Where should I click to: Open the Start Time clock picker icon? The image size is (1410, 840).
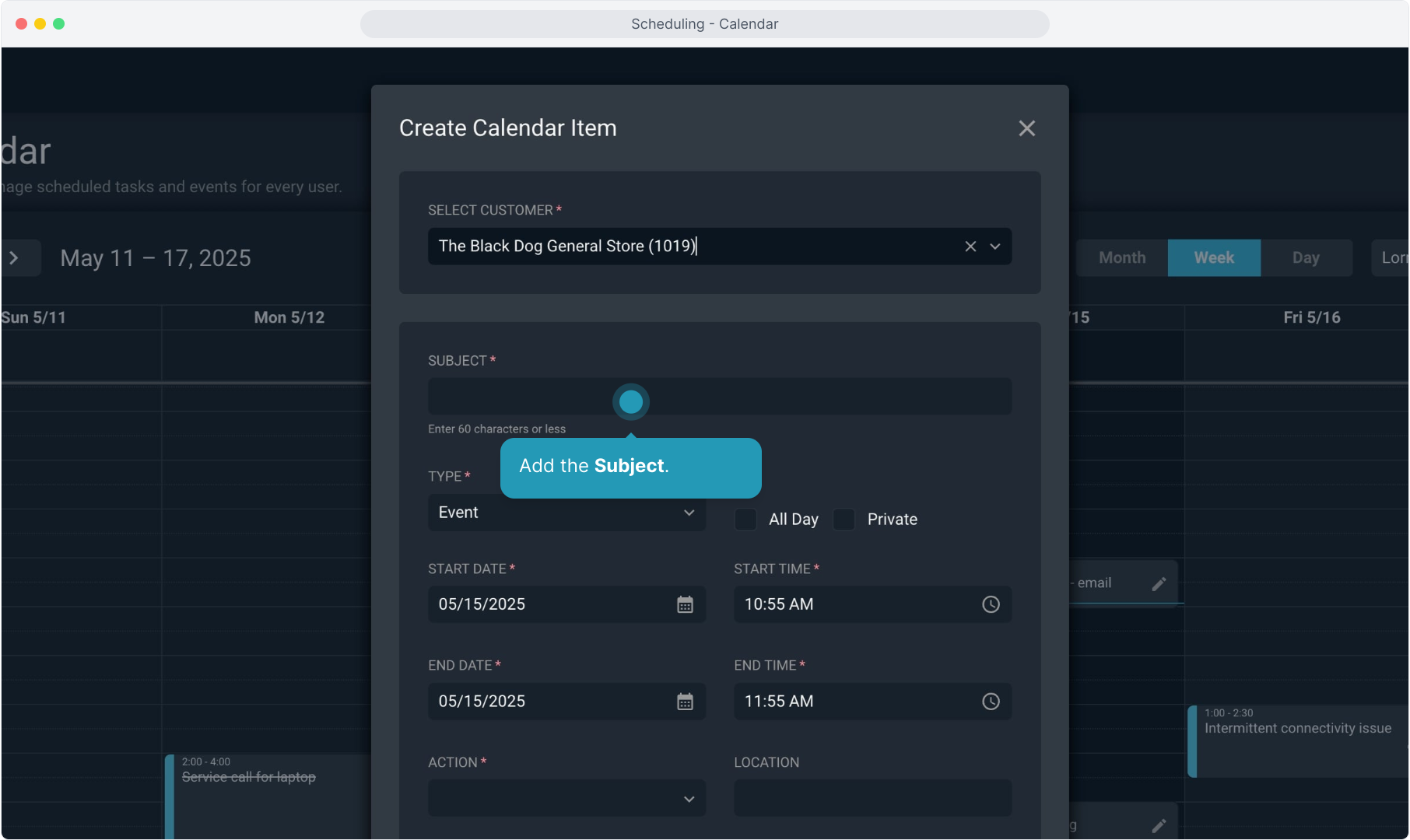coord(991,605)
